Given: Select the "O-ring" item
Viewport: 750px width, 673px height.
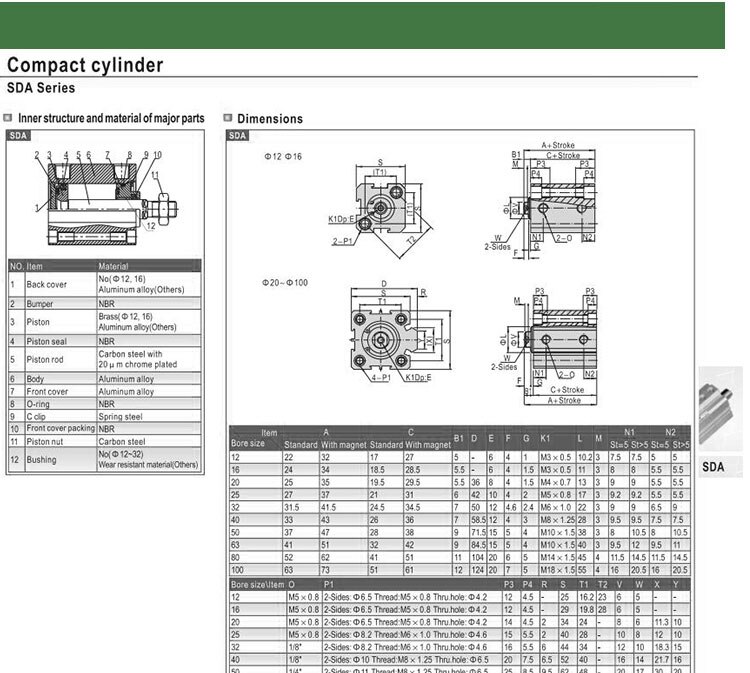Looking at the screenshot, I should (x=38, y=404).
